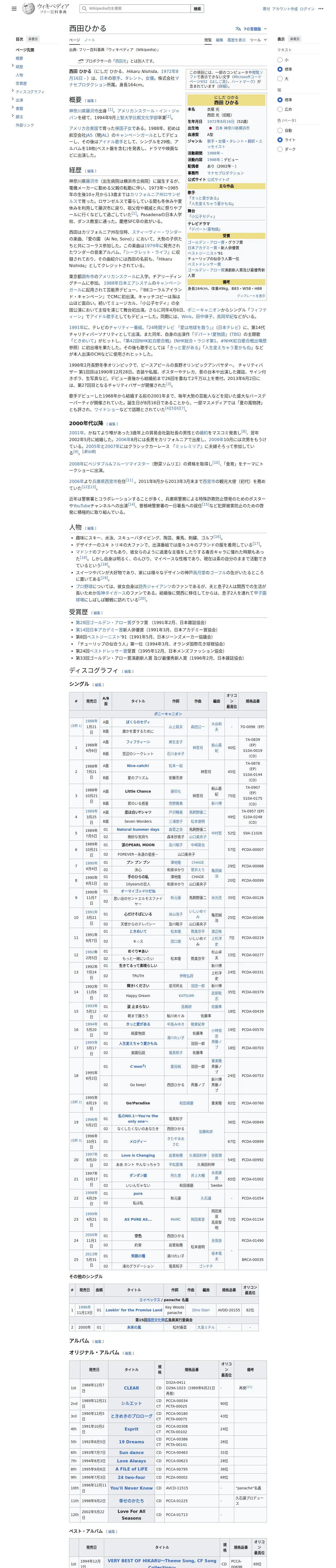The width and height of the screenshot is (336, 1568).
Task: Open the hamburger main menu
Action: tap(14, 9)
